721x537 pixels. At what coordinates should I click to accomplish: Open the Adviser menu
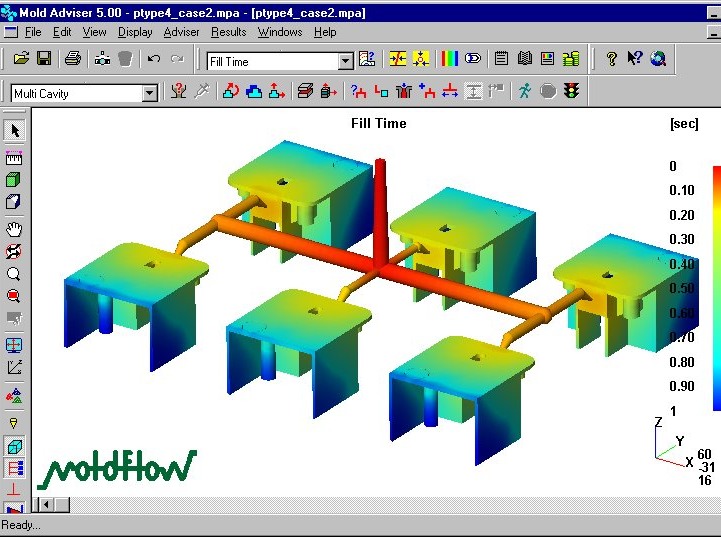181,32
